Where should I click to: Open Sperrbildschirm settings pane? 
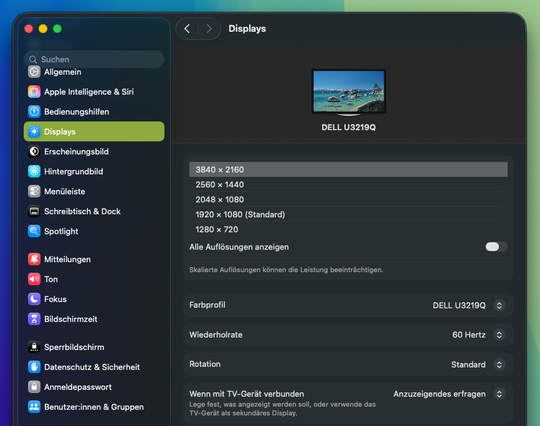94,347
